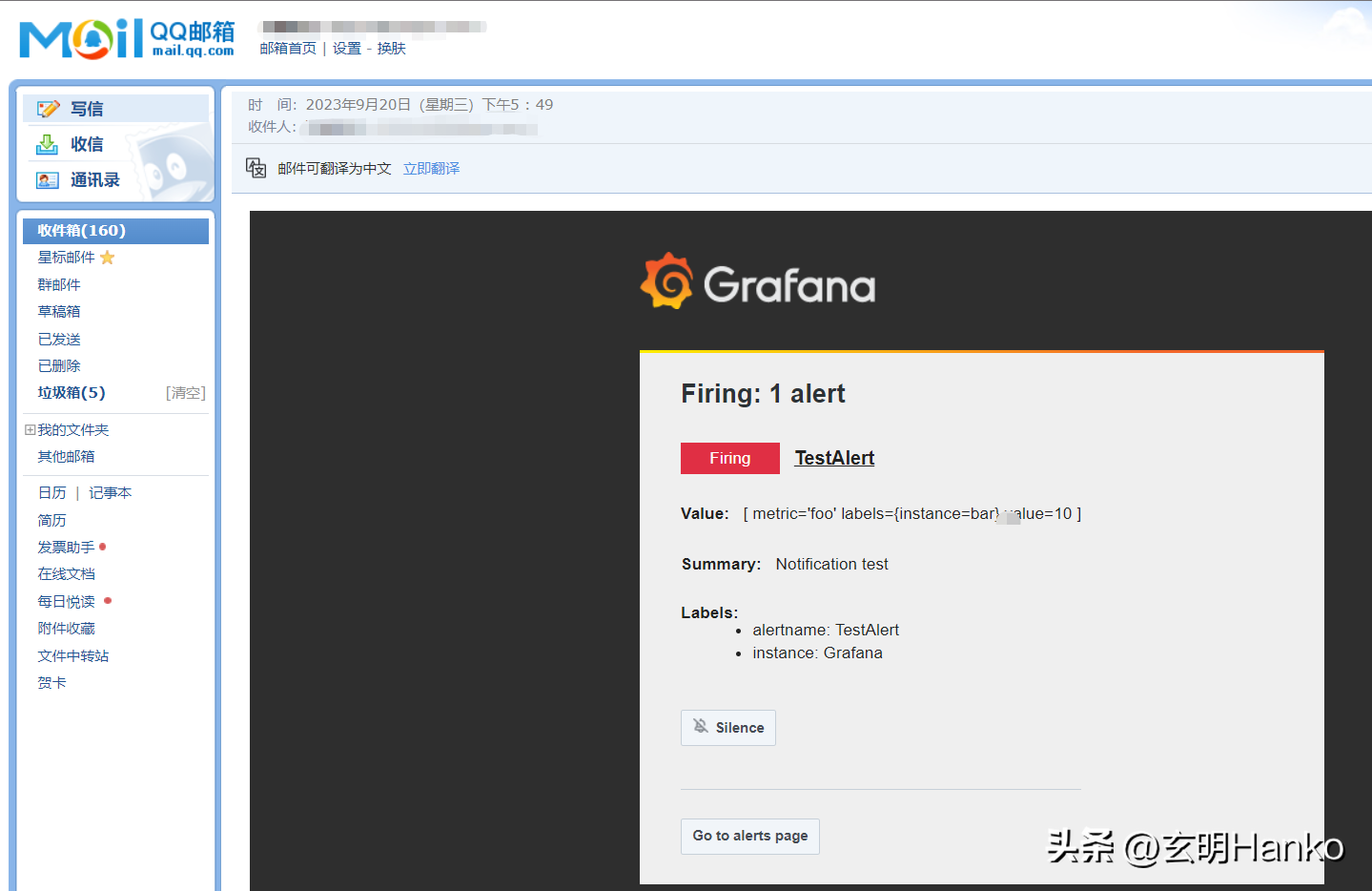Click 通讯录 contacts
The height and width of the screenshot is (891, 1372).
click(x=95, y=180)
